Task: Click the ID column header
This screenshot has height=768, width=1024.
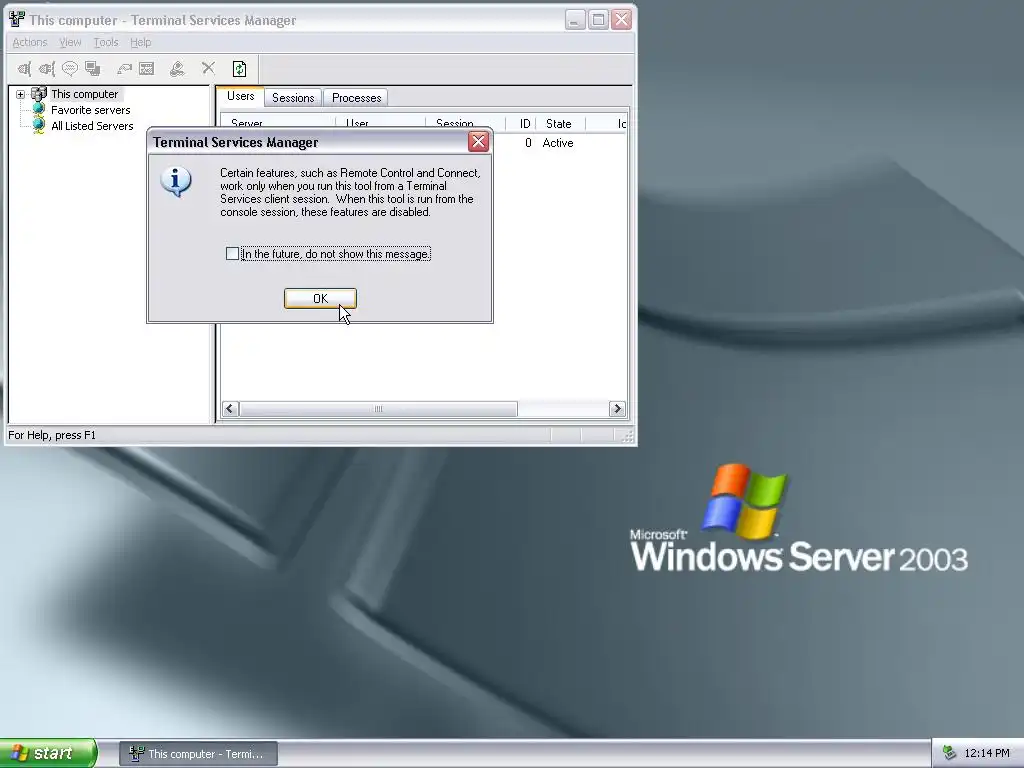Action: [x=521, y=123]
